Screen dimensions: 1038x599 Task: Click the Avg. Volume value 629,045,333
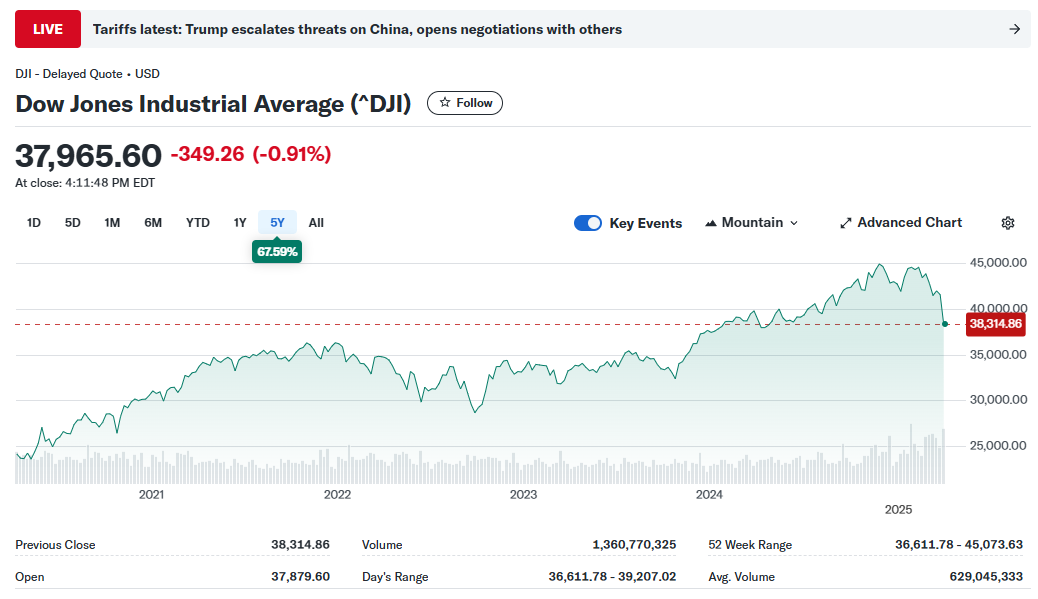[986, 576]
